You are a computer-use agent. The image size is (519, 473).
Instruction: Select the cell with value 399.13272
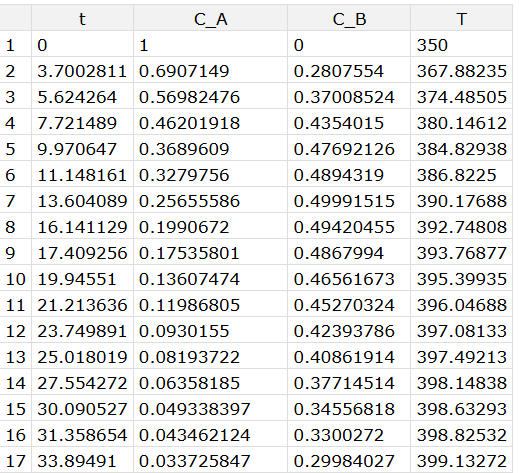[461, 460]
